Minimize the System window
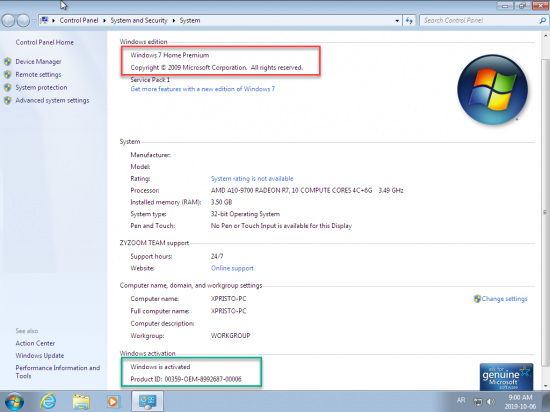 (x=505, y=6)
